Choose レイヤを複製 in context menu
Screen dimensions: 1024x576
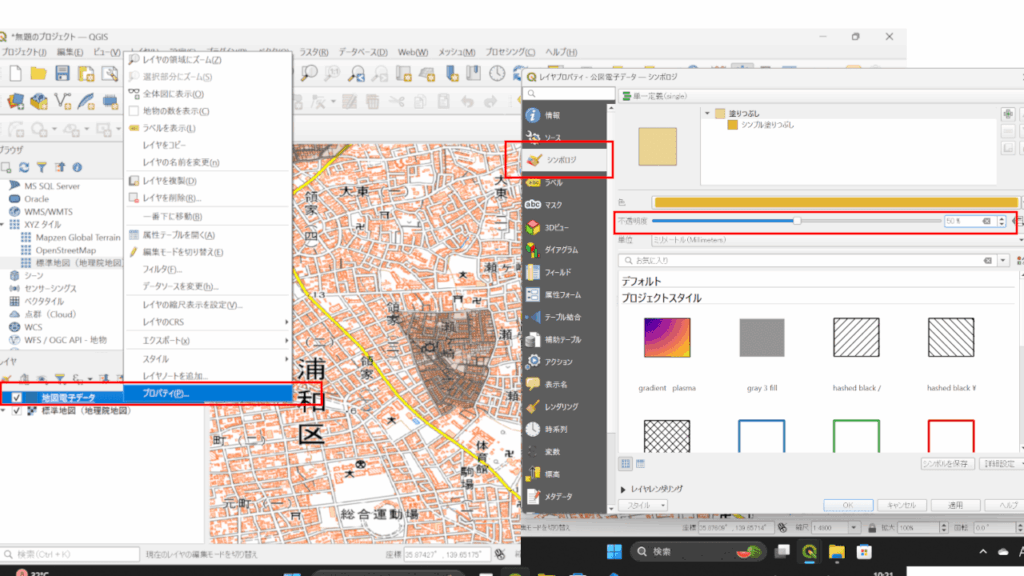pyautogui.click(x=208, y=180)
